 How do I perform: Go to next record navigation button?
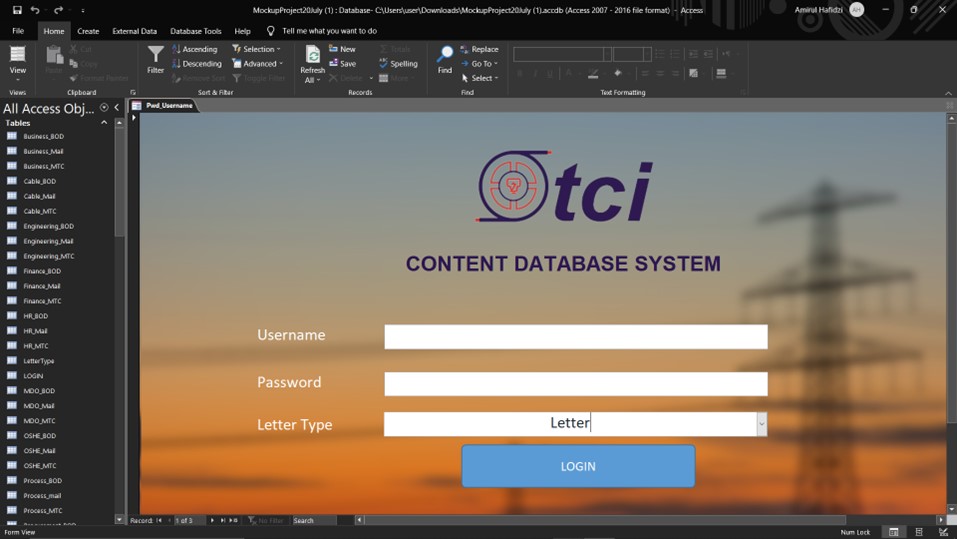[212, 520]
